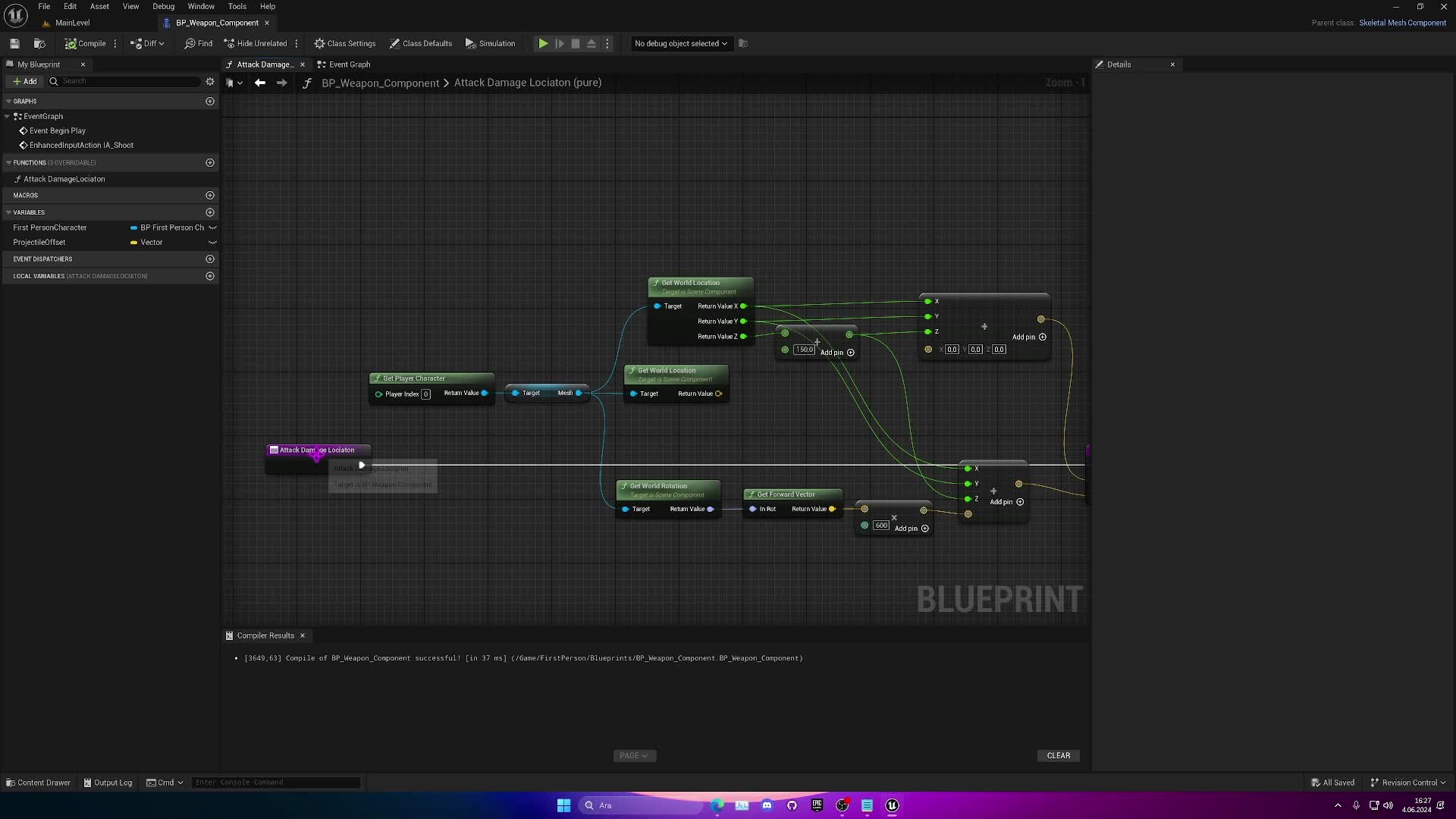This screenshot has width=1456, height=819.
Task: Select EnhancedInputAction IA_Shoot entry
Action: click(81, 145)
